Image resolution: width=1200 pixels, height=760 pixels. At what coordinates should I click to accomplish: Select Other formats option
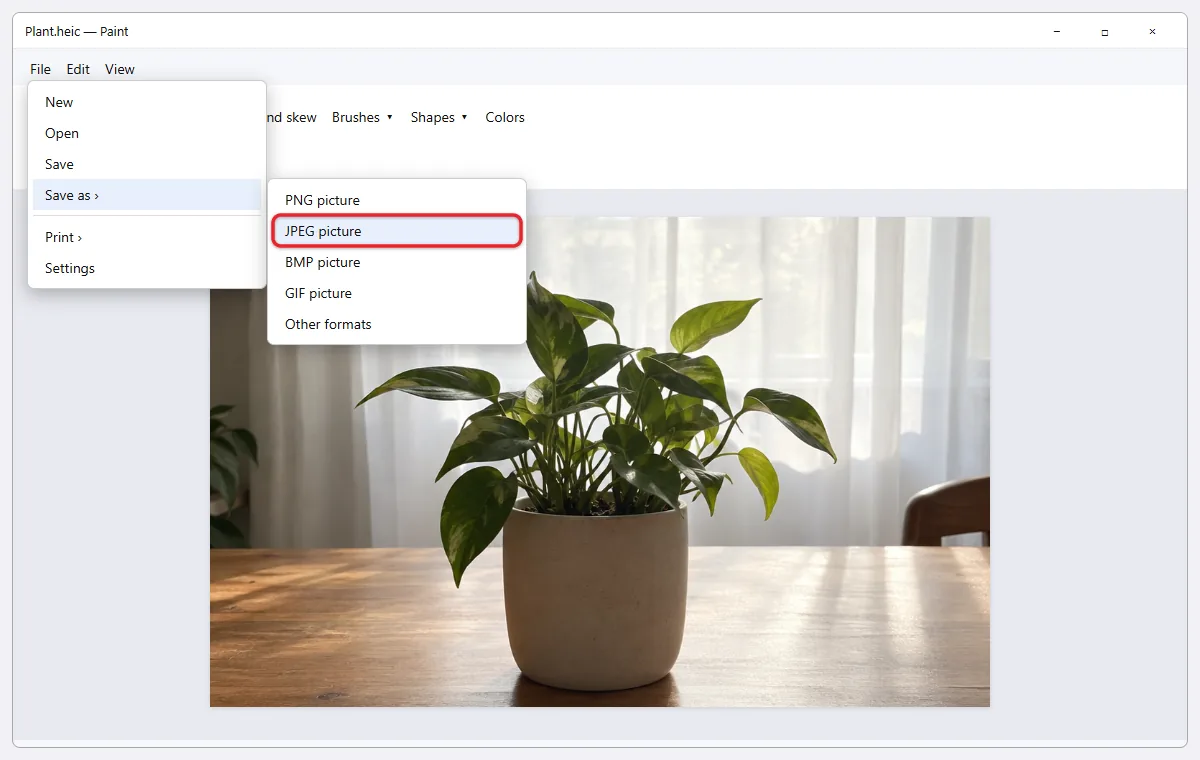pos(397,324)
